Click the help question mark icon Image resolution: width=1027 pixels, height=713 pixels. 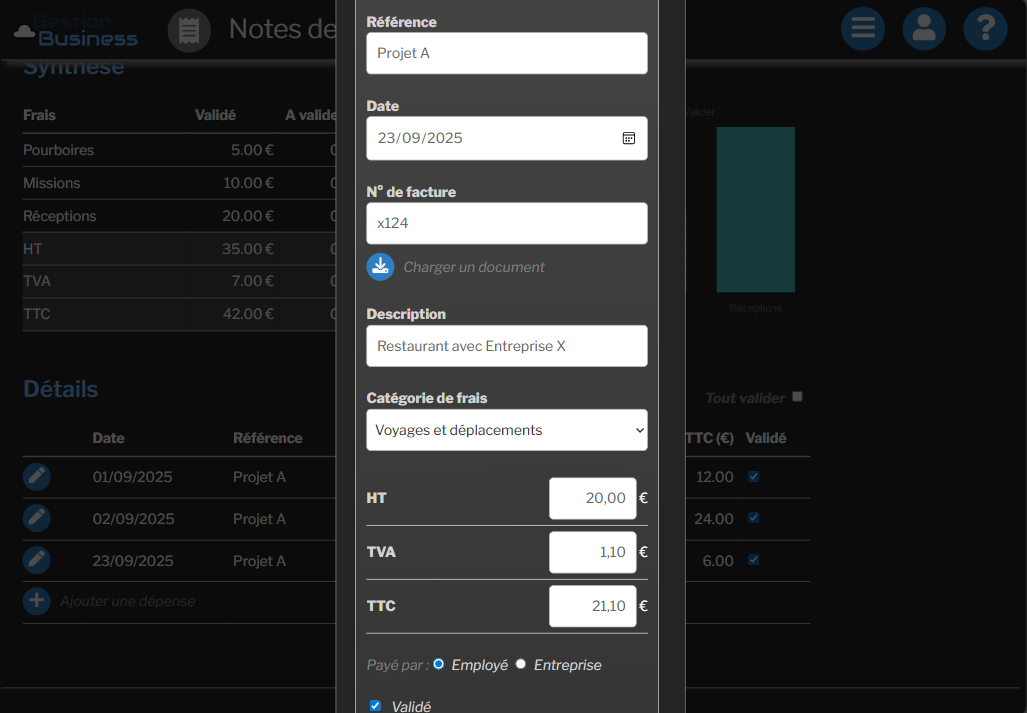pos(985,29)
